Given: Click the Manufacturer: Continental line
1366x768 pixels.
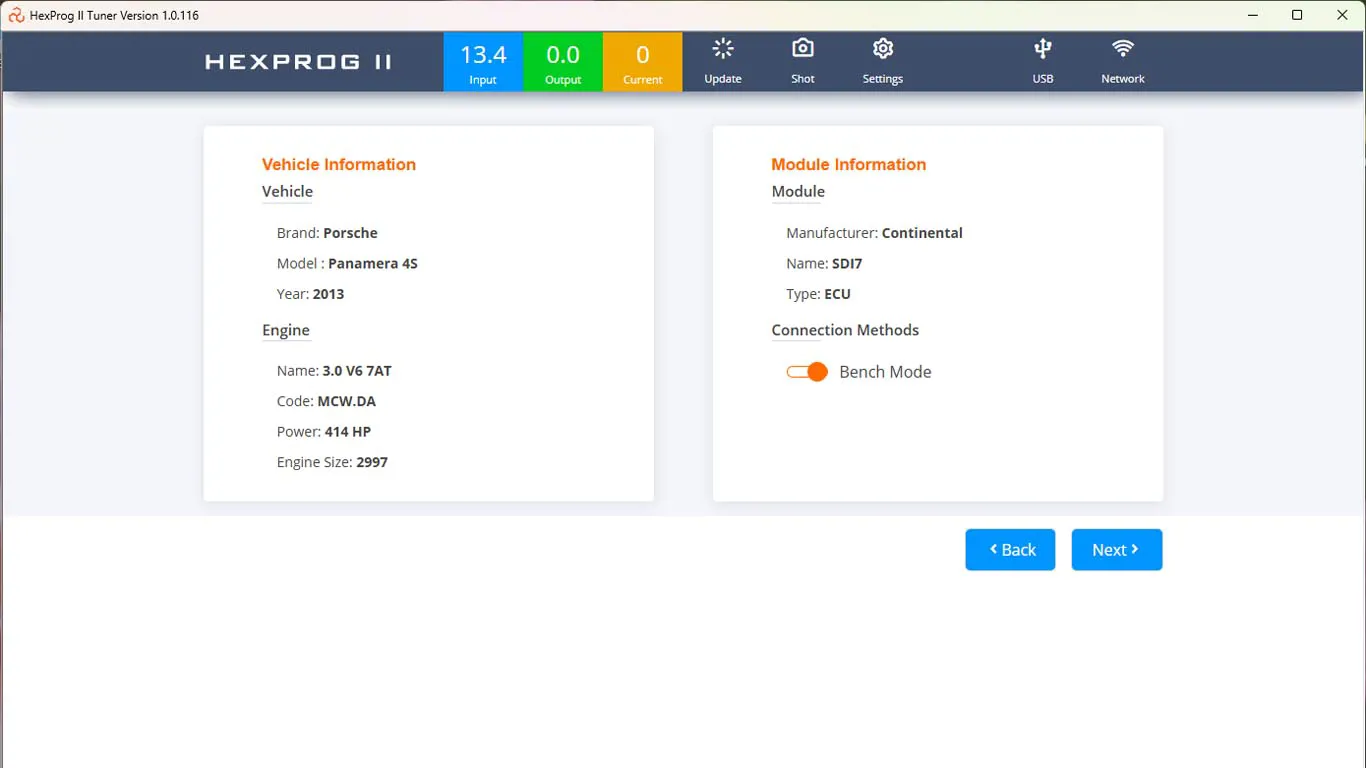Looking at the screenshot, I should 874,233.
